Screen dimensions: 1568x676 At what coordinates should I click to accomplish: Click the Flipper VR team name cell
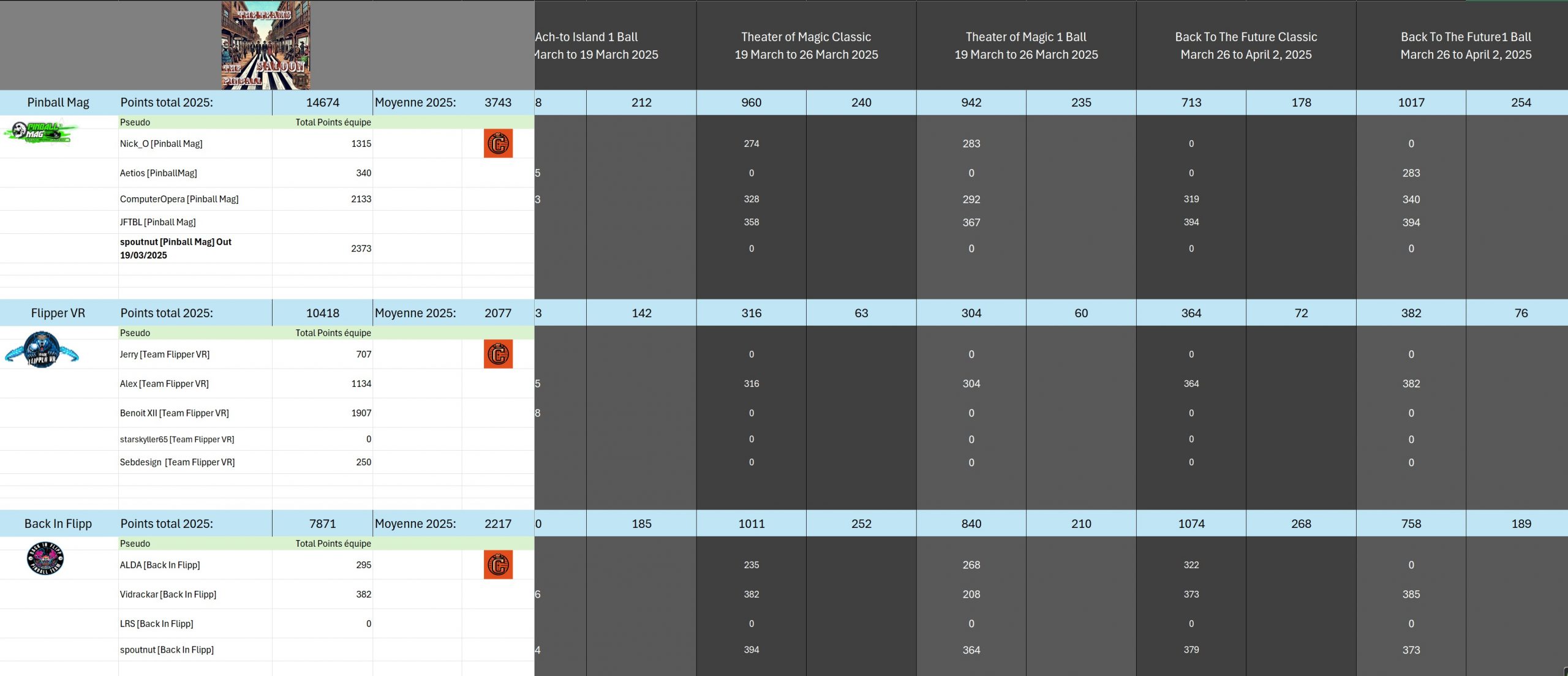(x=58, y=313)
